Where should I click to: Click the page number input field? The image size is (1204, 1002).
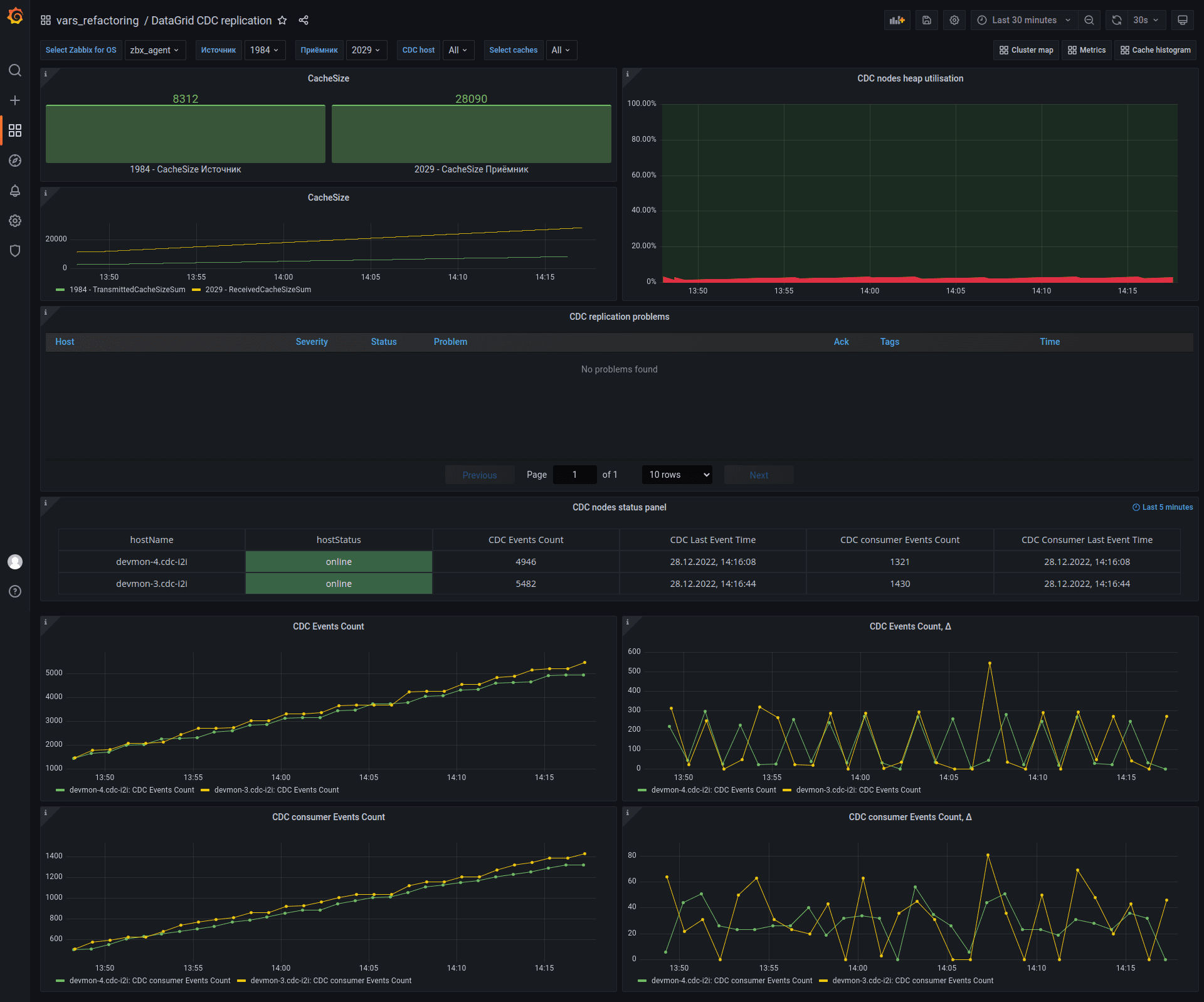pos(574,475)
